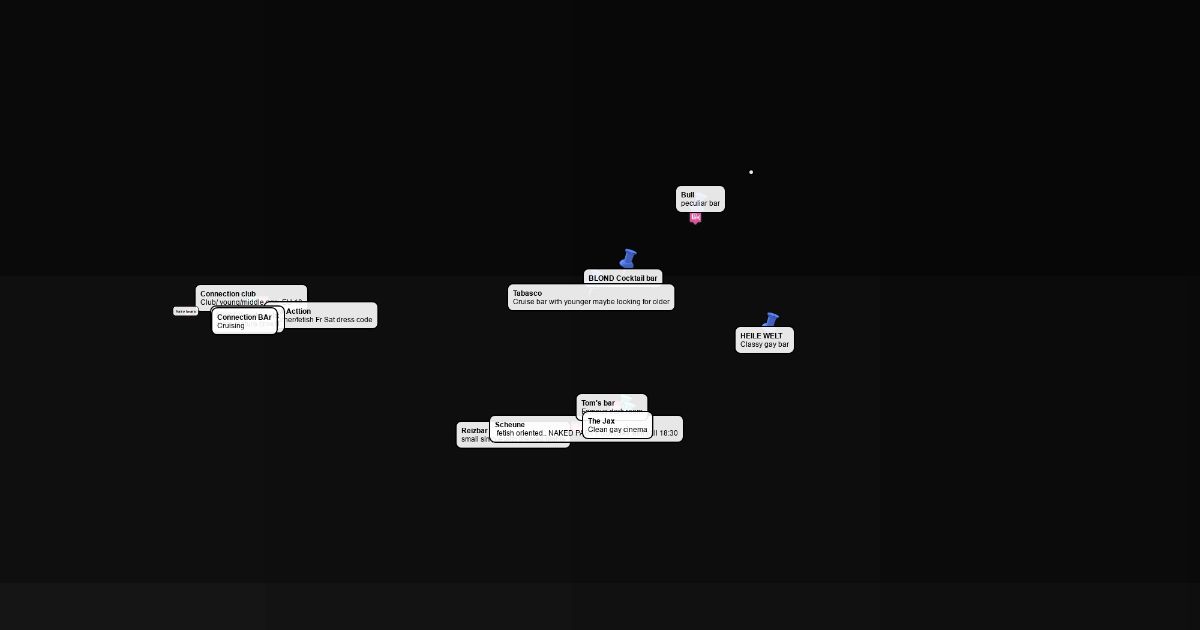
Task: Click the blue pushpin above HEILE WELT
Action: click(770, 319)
